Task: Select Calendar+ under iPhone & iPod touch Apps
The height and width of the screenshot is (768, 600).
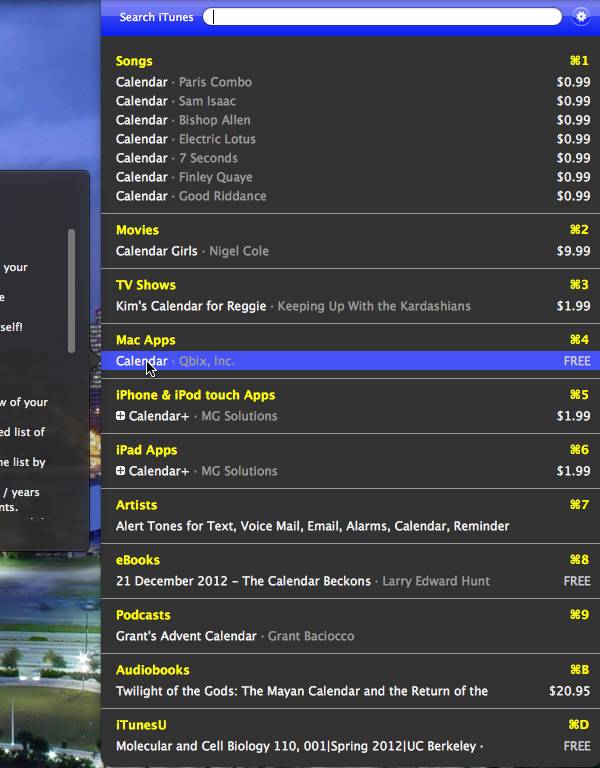Action: [351, 416]
